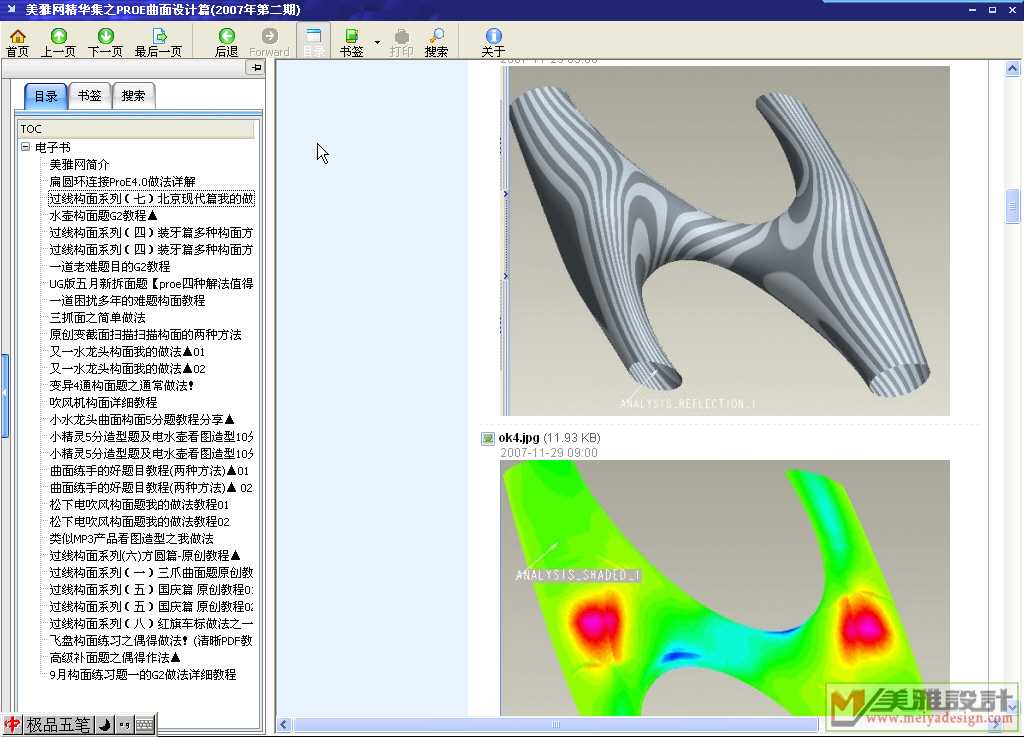Click the 打印 print icon

402,42
